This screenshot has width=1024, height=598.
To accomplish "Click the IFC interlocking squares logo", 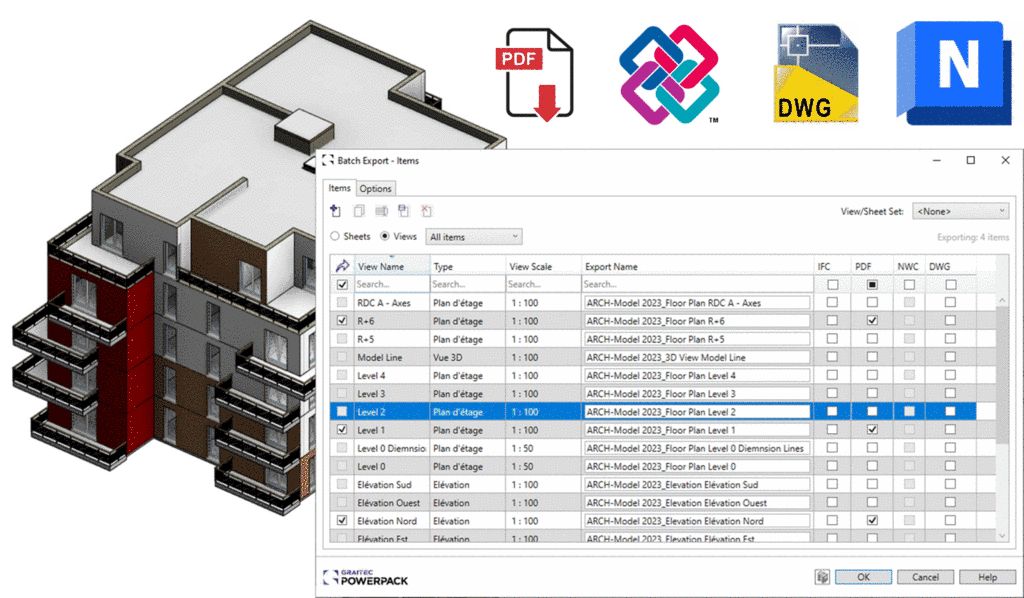I will (x=669, y=74).
